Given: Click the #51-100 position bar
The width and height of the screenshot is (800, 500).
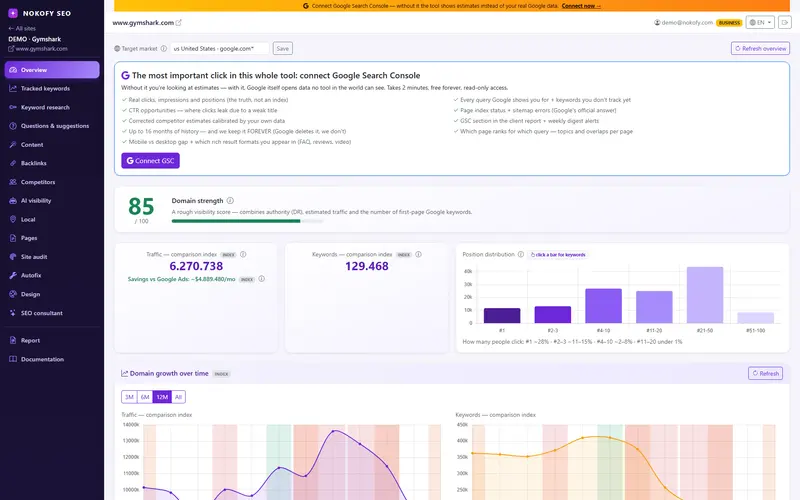Looking at the screenshot, I should [756, 317].
